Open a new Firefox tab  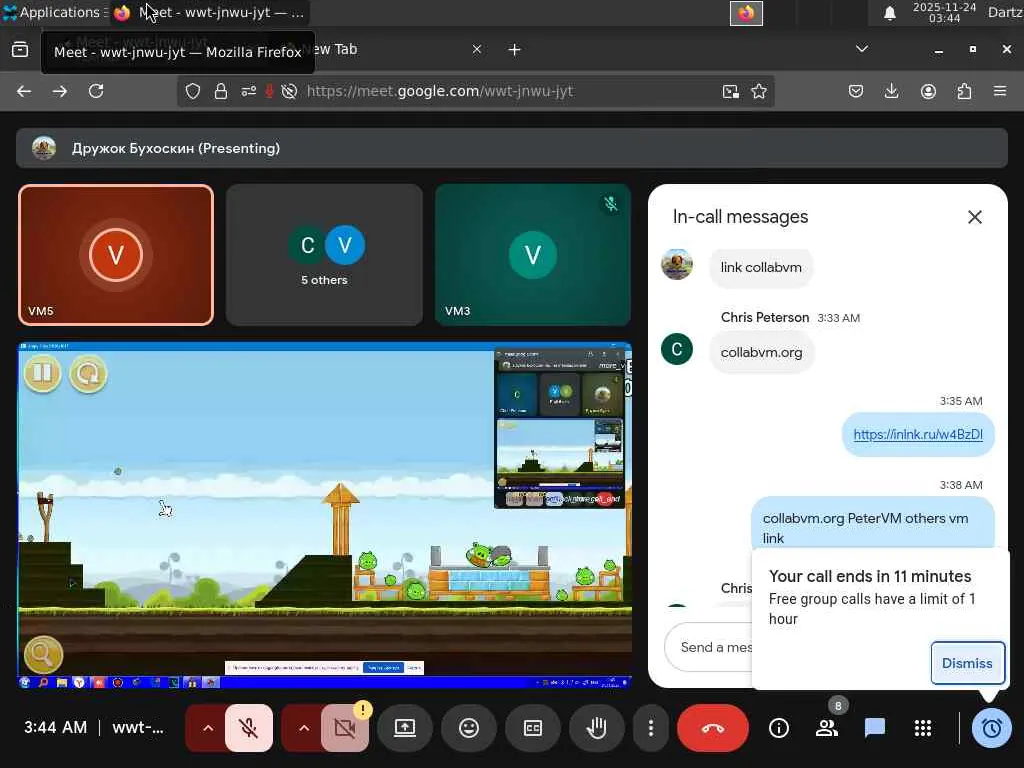tap(515, 50)
